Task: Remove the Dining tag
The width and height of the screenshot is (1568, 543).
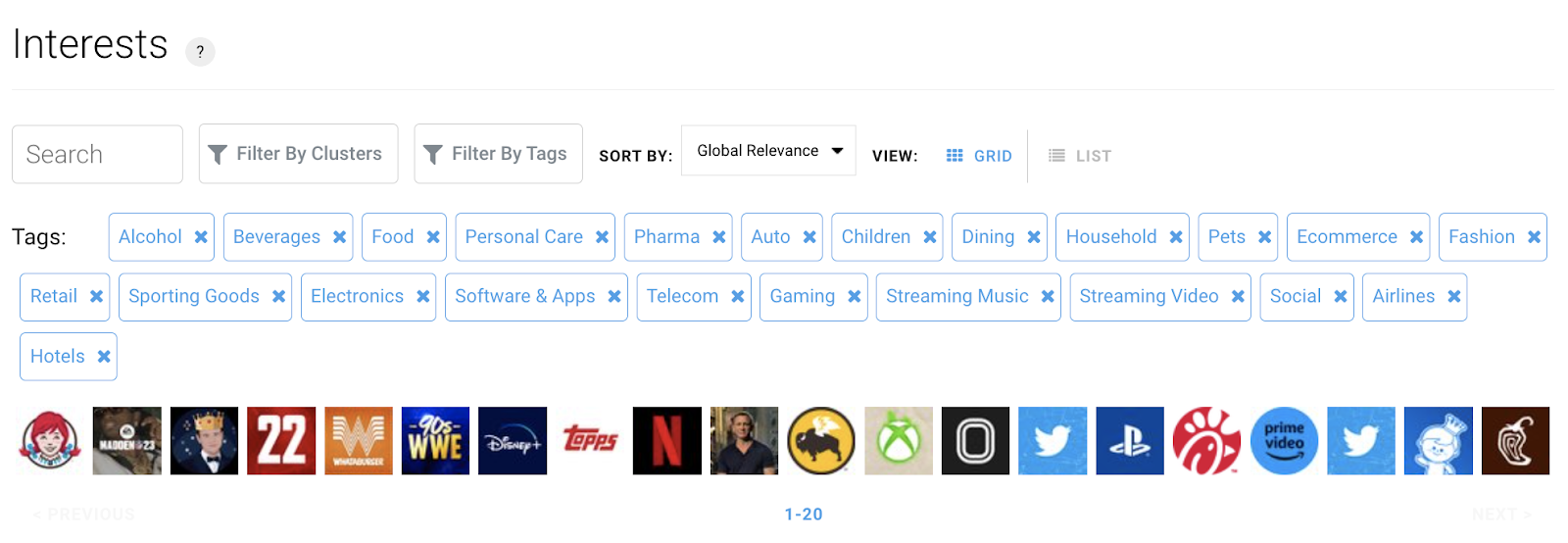Action: (x=1034, y=237)
